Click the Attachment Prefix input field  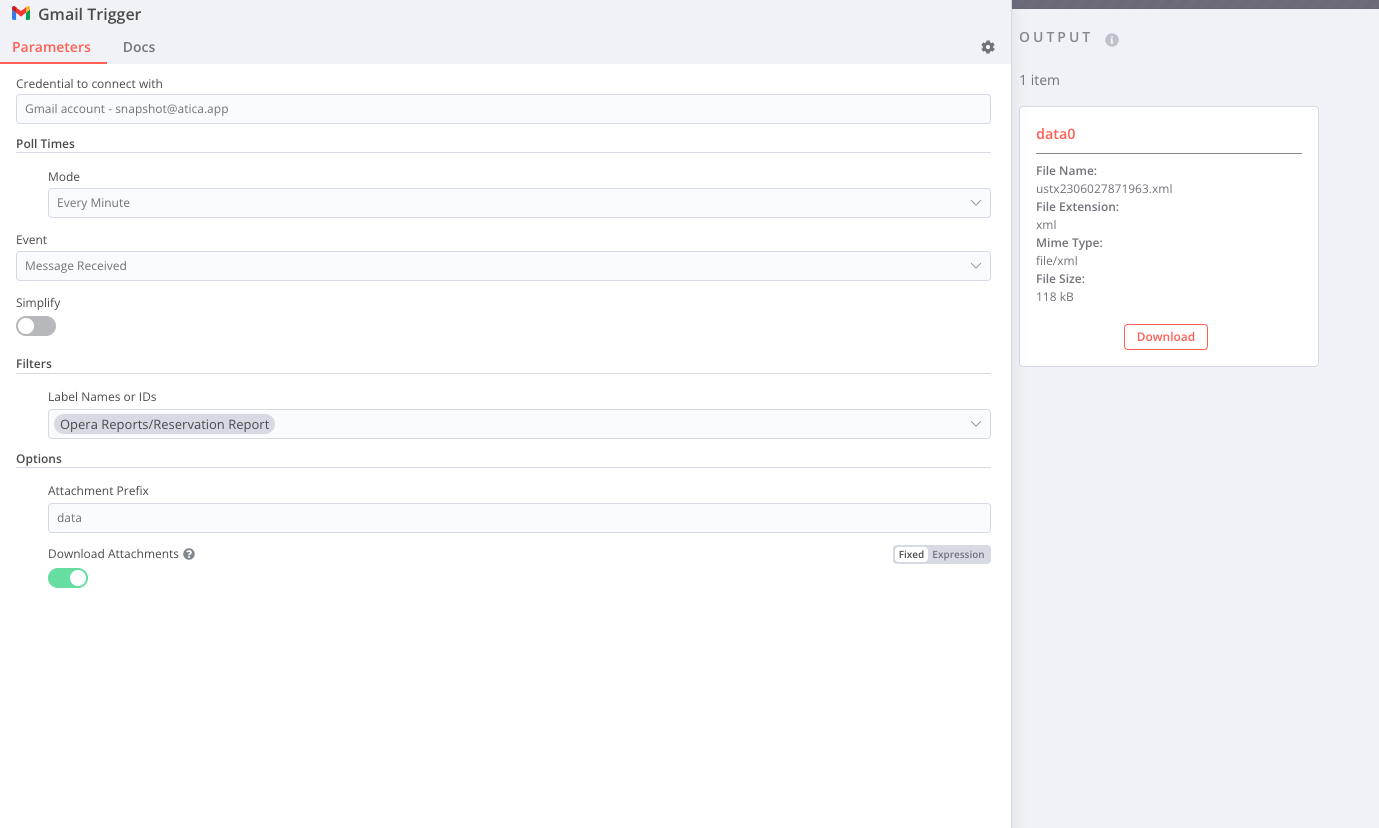[519, 518]
